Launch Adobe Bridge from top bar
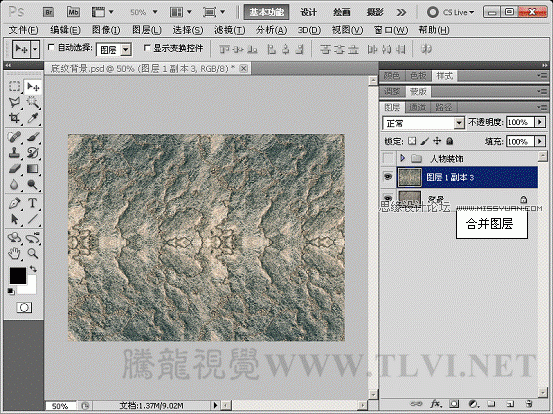The width and height of the screenshot is (553, 414). (x=48, y=12)
